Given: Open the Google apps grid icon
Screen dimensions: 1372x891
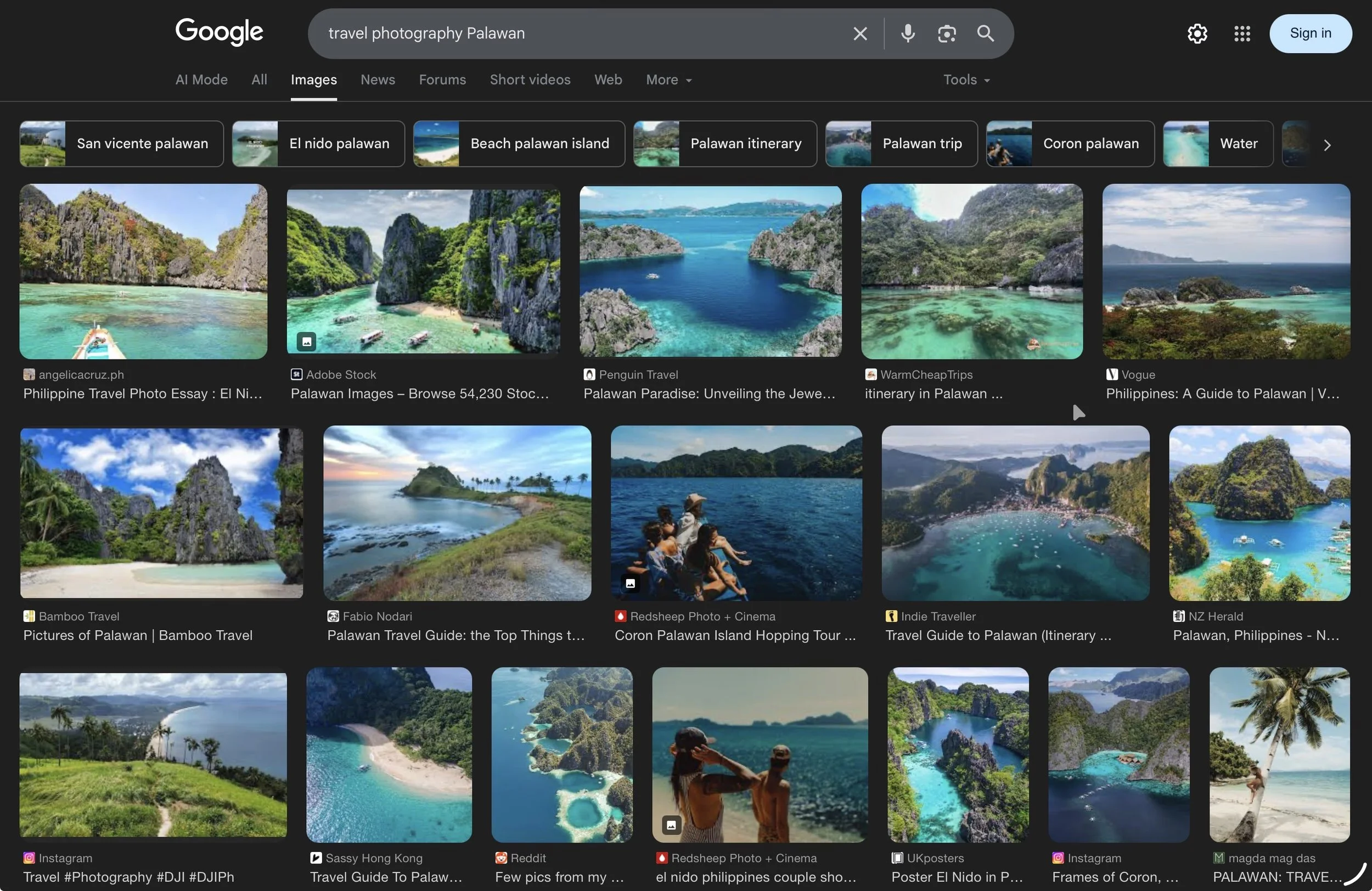Looking at the screenshot, I should 1242,33.
